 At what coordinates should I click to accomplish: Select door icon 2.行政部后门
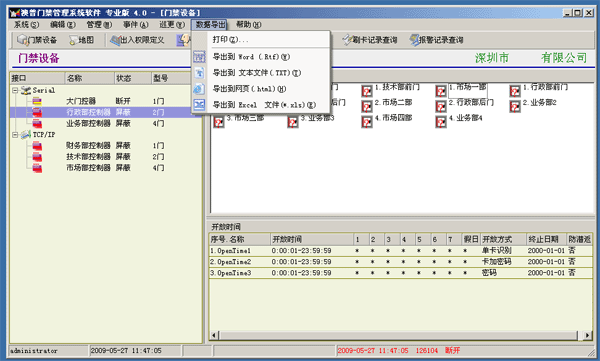(x=441, y=106)
